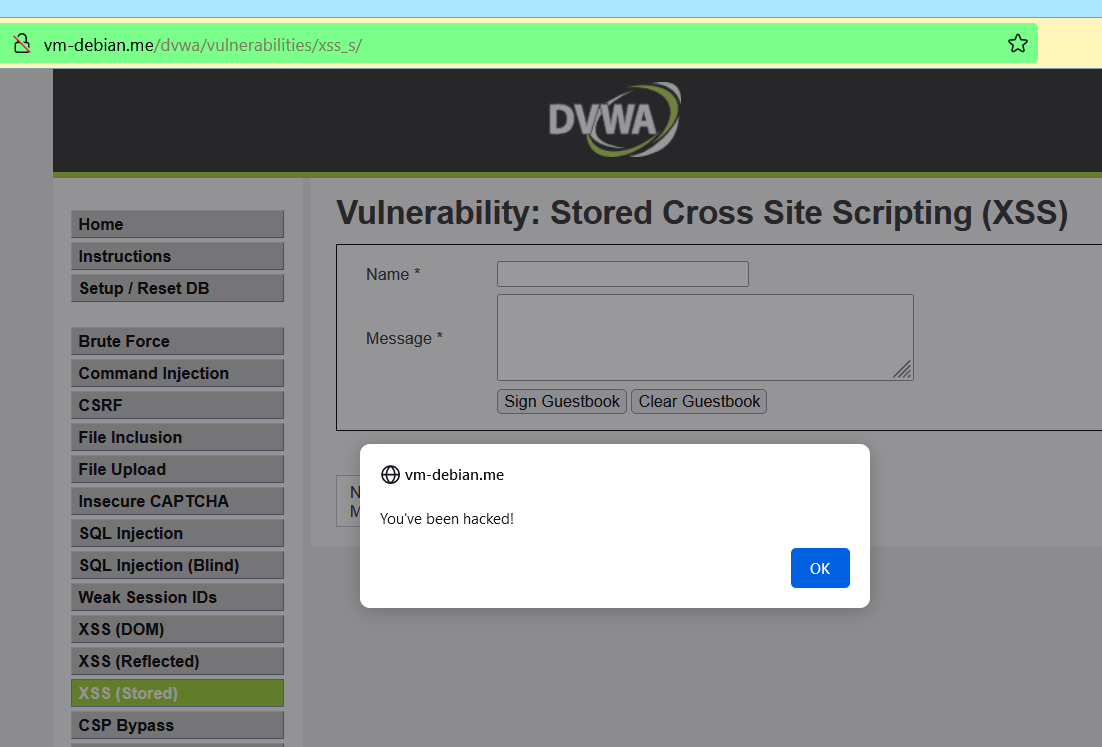Navigate to XSS (DOM) page
This screenshot has height=747, width=1102.
tap(177, 629)
